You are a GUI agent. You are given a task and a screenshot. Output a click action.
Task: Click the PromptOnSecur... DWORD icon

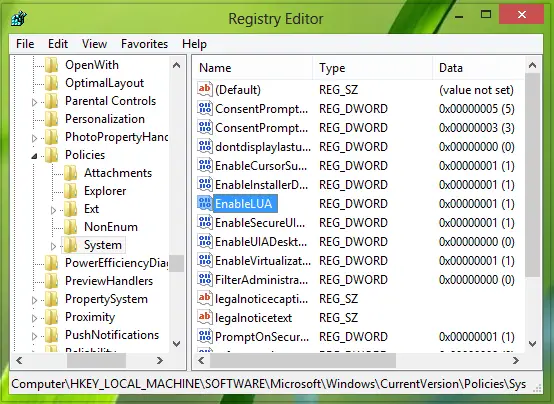point(205,336)
